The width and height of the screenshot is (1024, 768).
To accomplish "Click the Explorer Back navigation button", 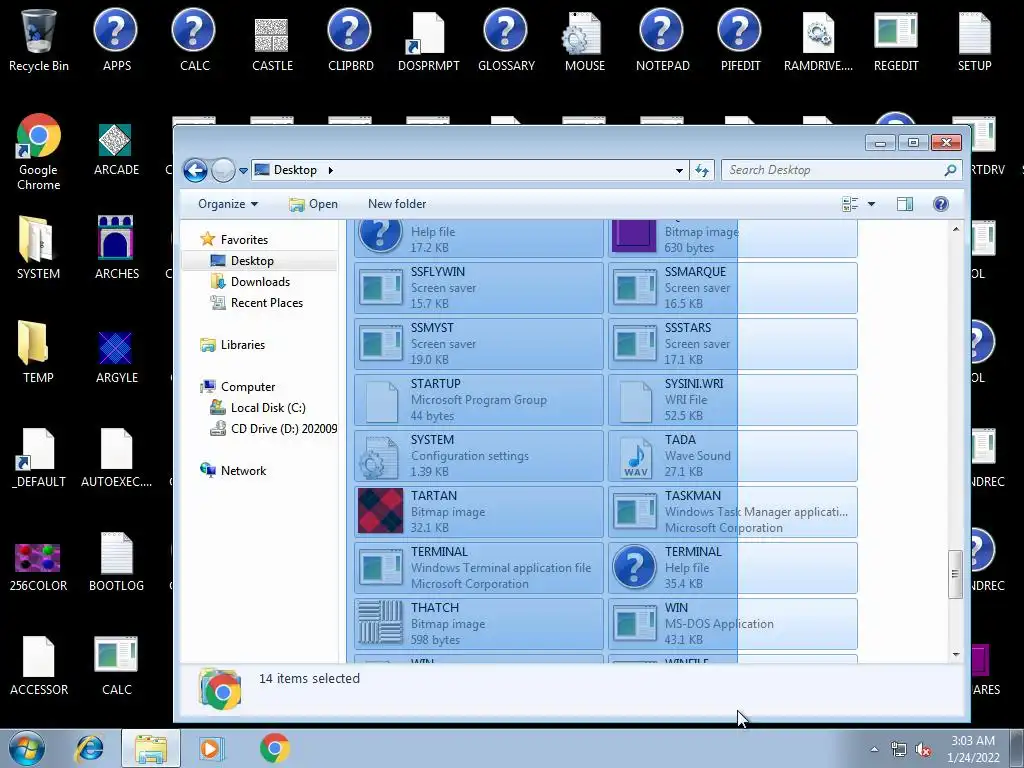I will (x=195, y=170).
